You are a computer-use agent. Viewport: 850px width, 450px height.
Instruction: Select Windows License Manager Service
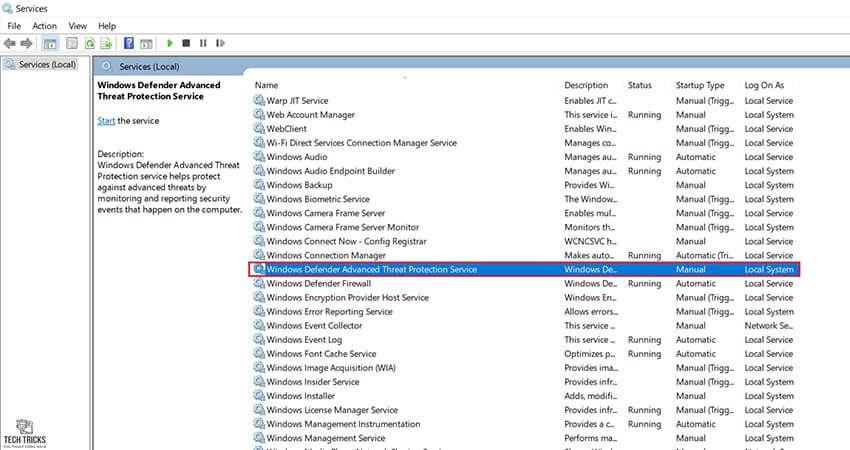[332, 410]
